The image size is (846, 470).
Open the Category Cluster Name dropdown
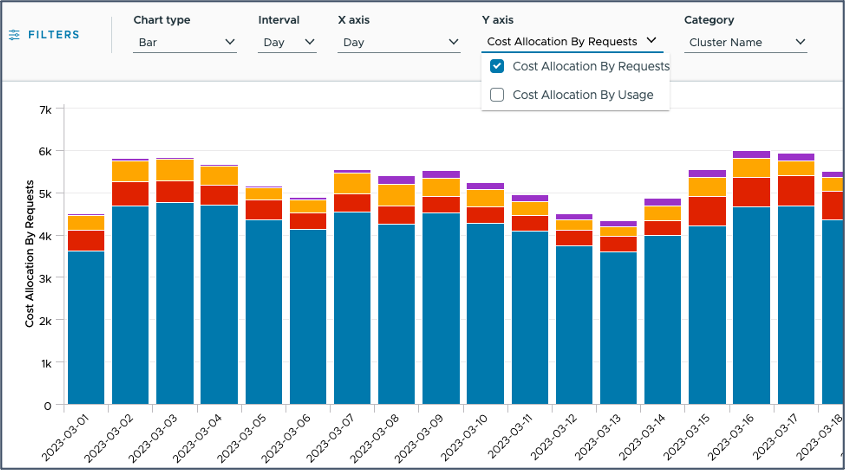point(746,42)
